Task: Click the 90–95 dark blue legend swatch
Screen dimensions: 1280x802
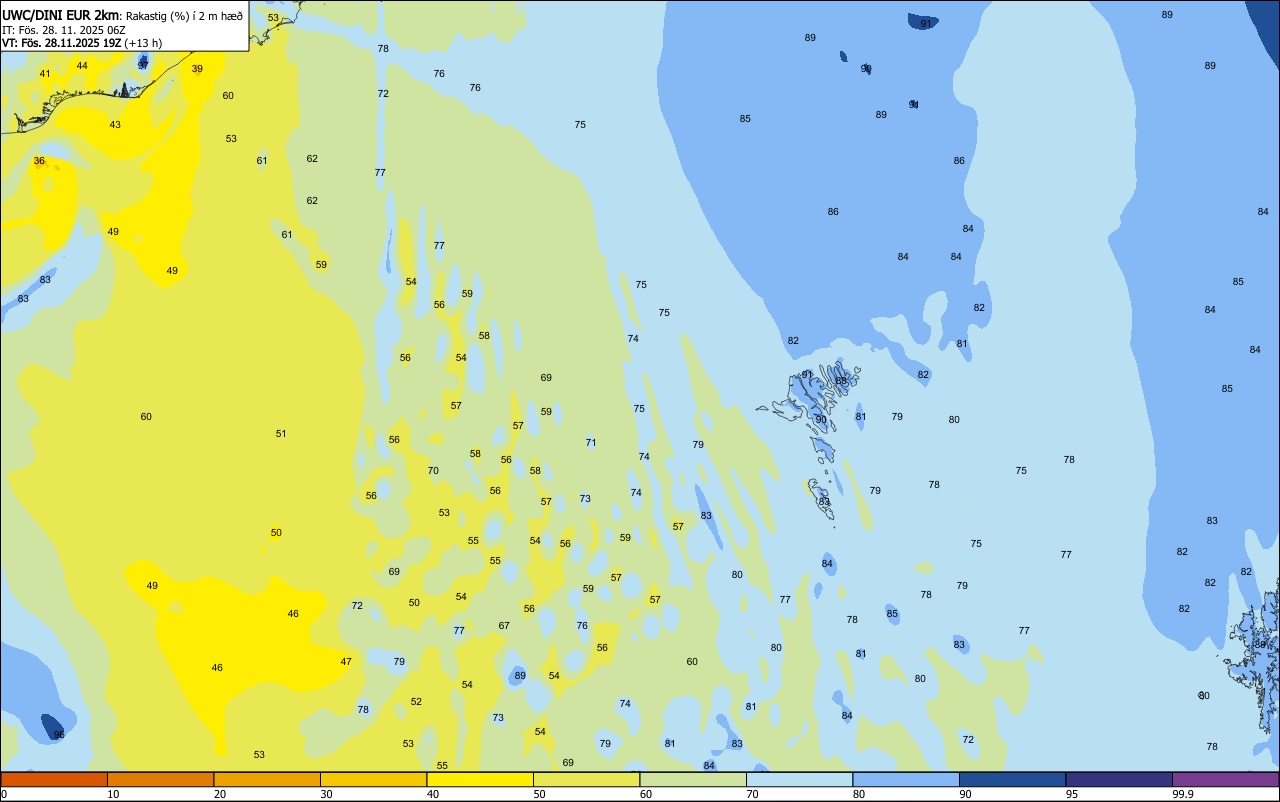Action: [1012, 779]
